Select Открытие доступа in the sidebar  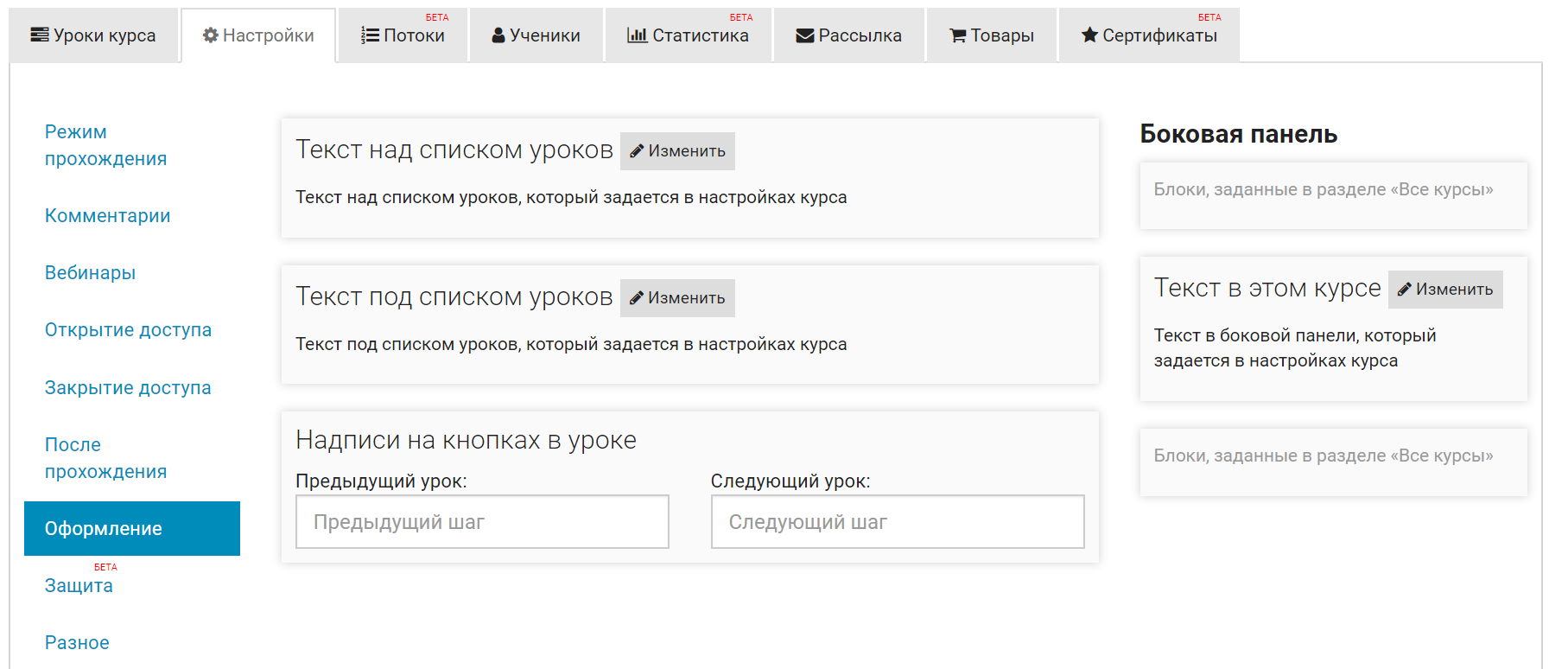point(128,330)
